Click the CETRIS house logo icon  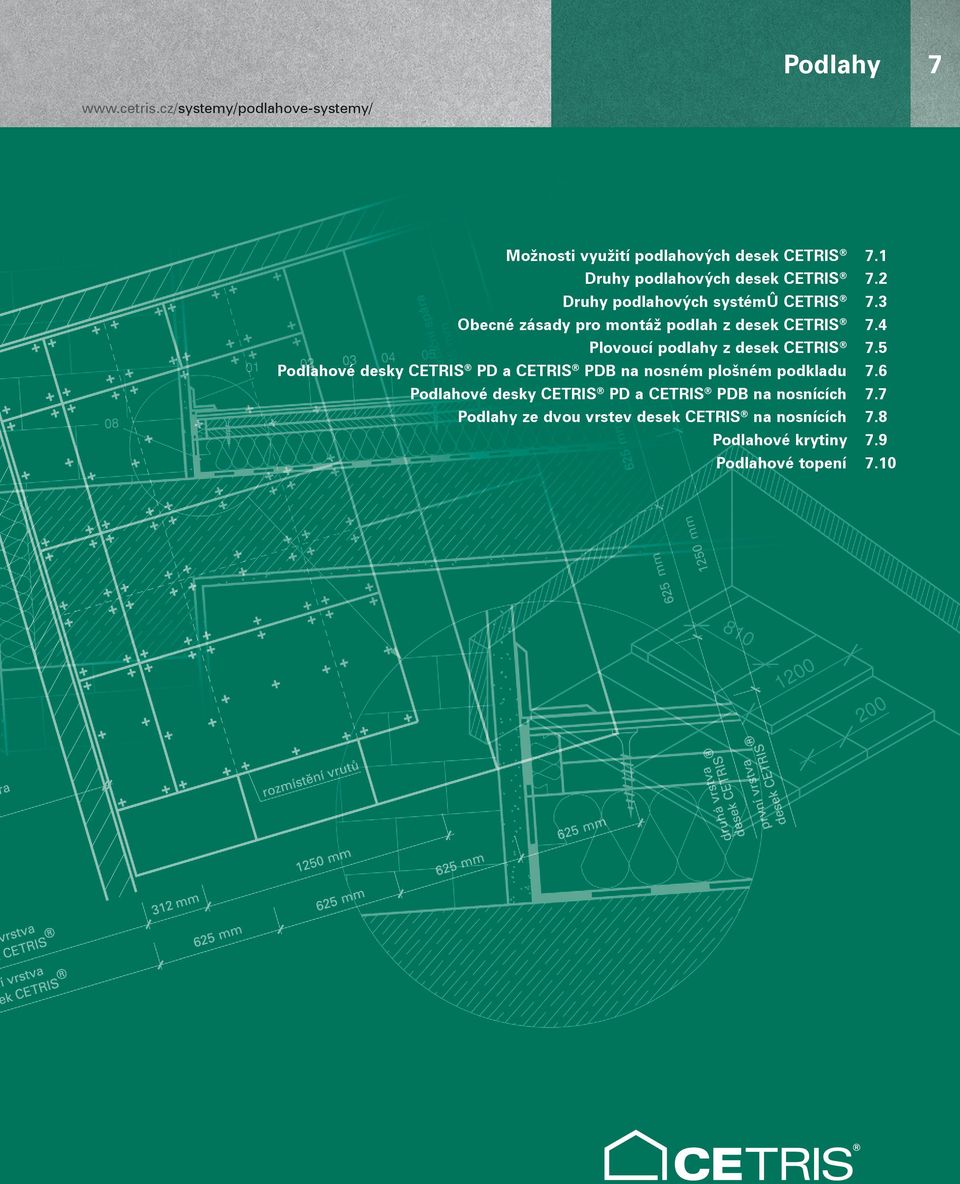[635, 1155]
